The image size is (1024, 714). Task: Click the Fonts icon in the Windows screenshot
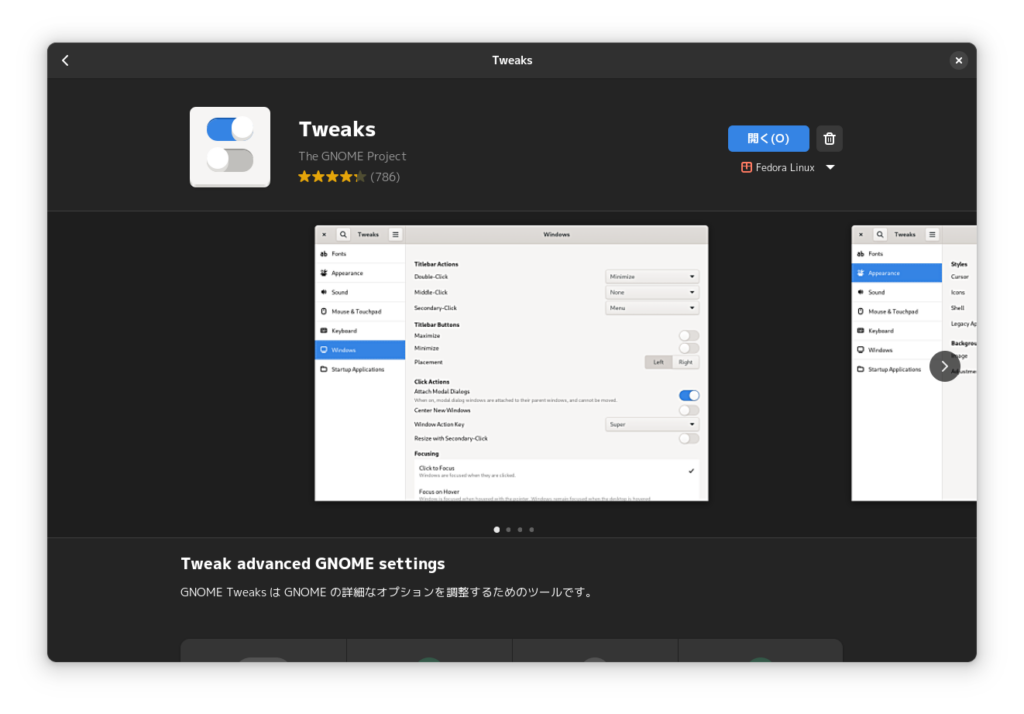click(323, 253)
